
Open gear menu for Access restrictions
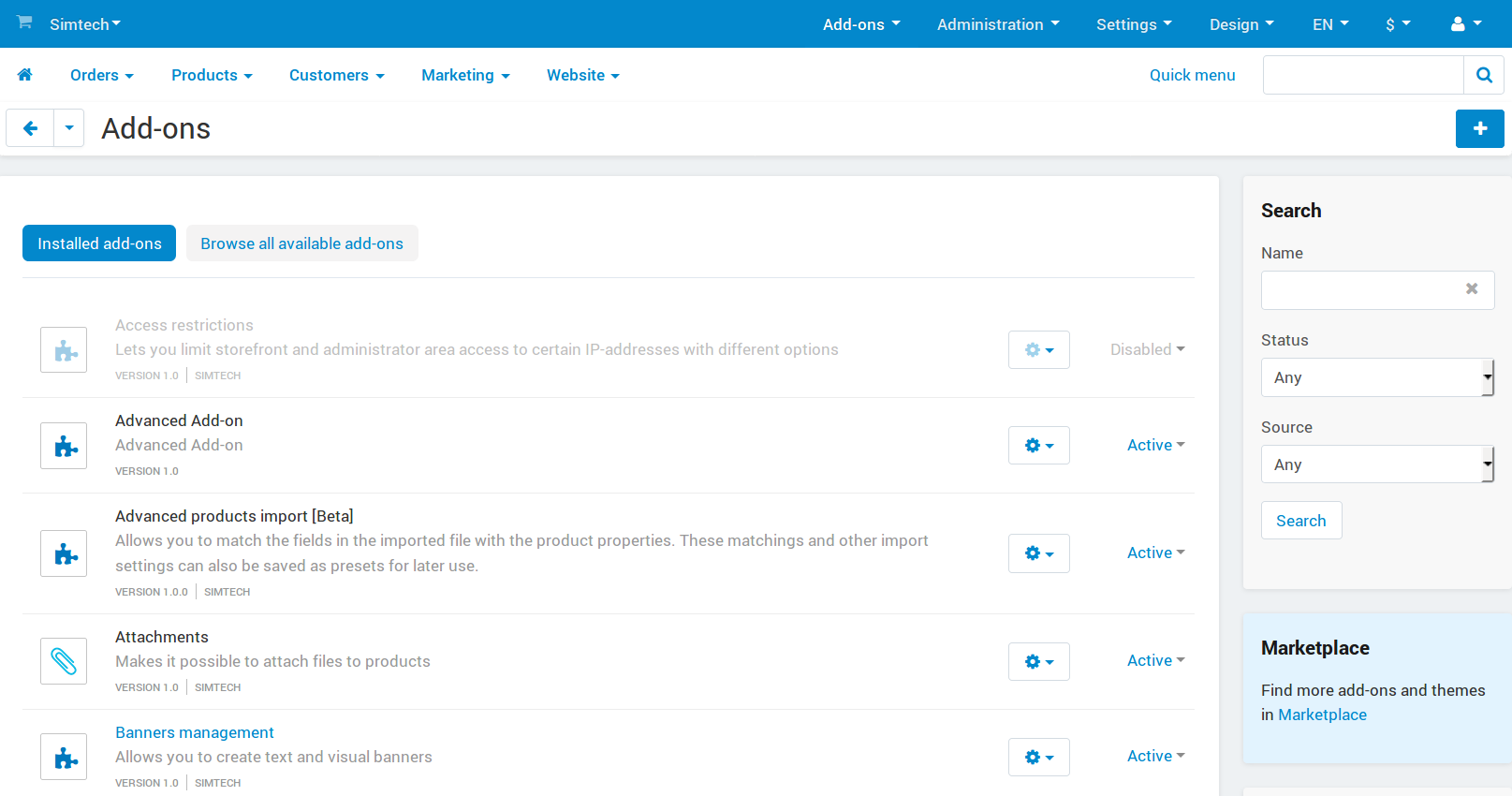coord(1038,349)
